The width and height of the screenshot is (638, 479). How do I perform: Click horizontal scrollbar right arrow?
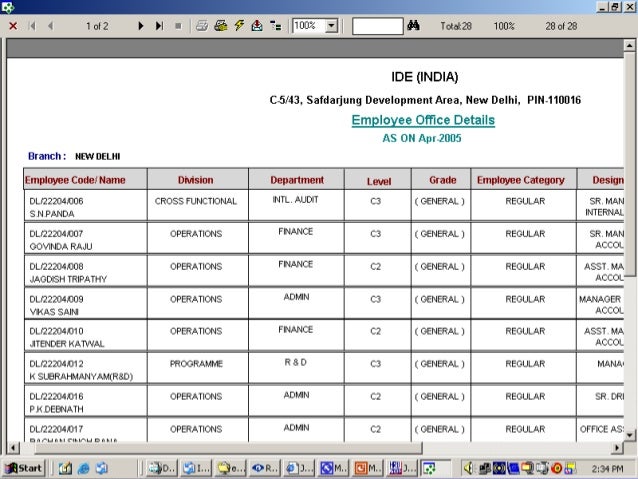point(617,448)
